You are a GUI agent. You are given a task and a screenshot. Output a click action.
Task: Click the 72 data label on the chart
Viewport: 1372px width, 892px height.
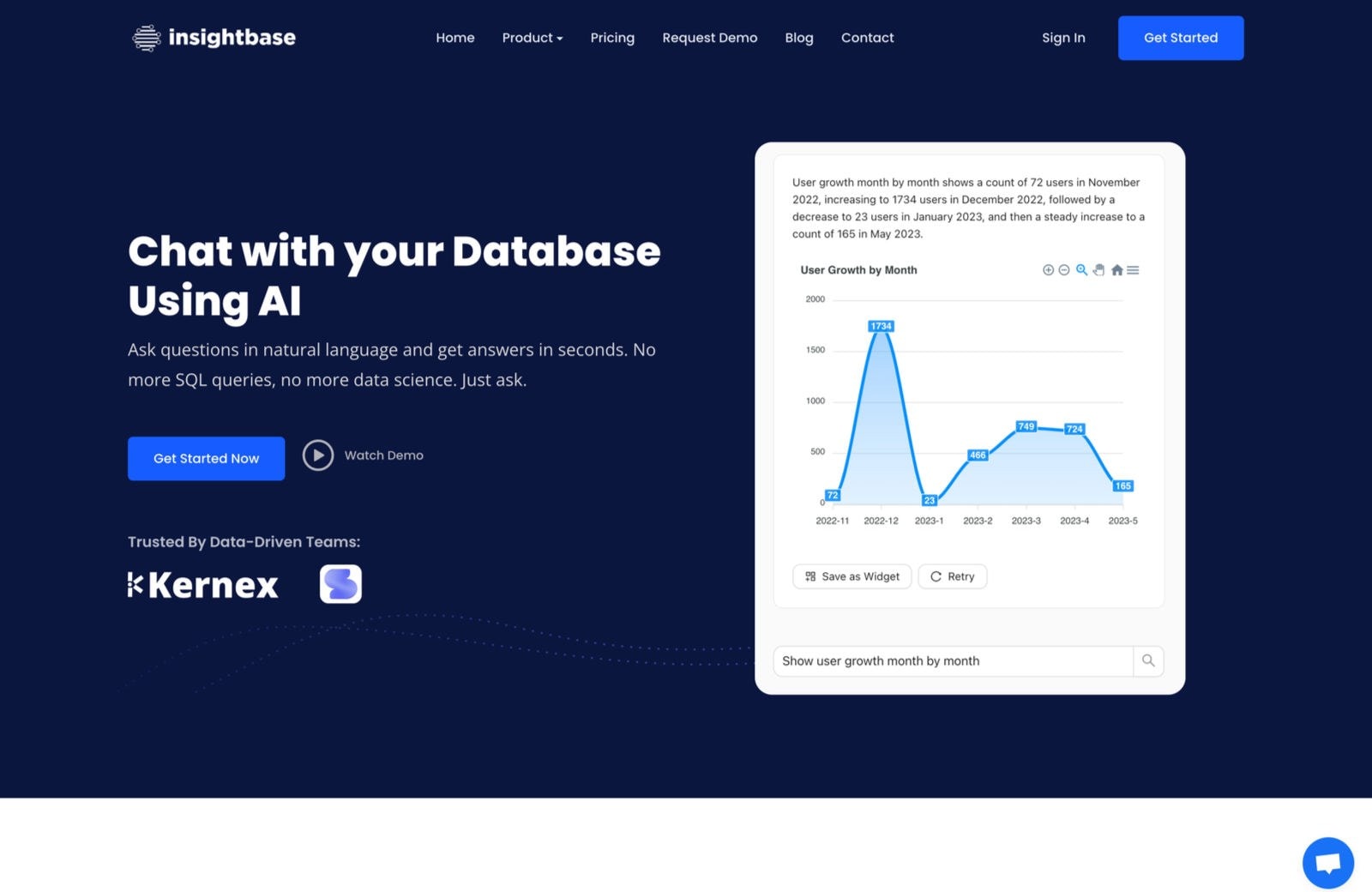tap(833, 496)
